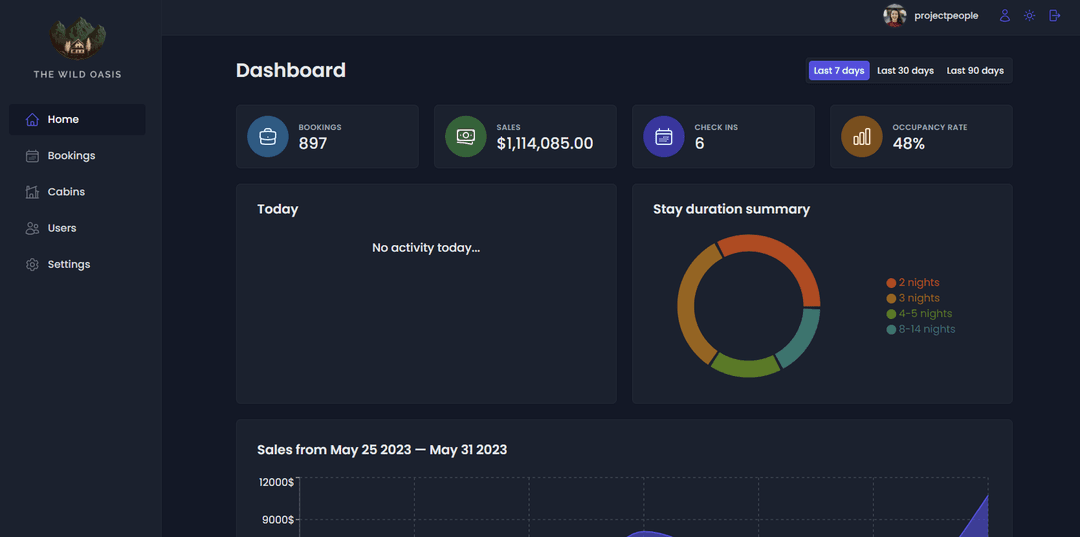Image resolution: width=1080 pixels, height=537 pixels.
Task: Click the Settings gear icon in sidebar
Action: [32, 264]
